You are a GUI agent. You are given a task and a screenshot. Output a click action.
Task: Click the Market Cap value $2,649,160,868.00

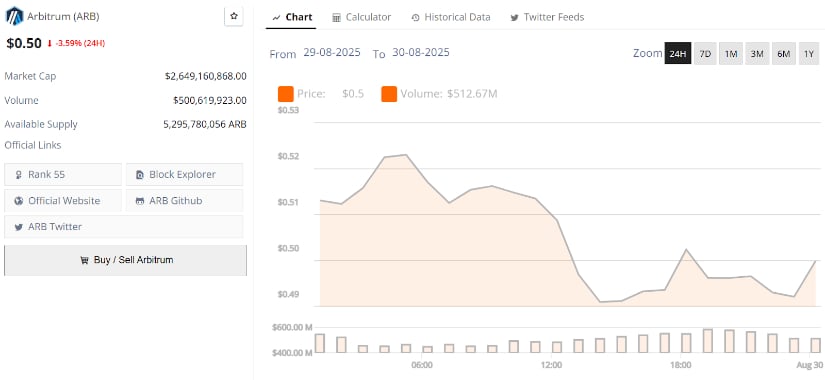[x=206, y=76]
